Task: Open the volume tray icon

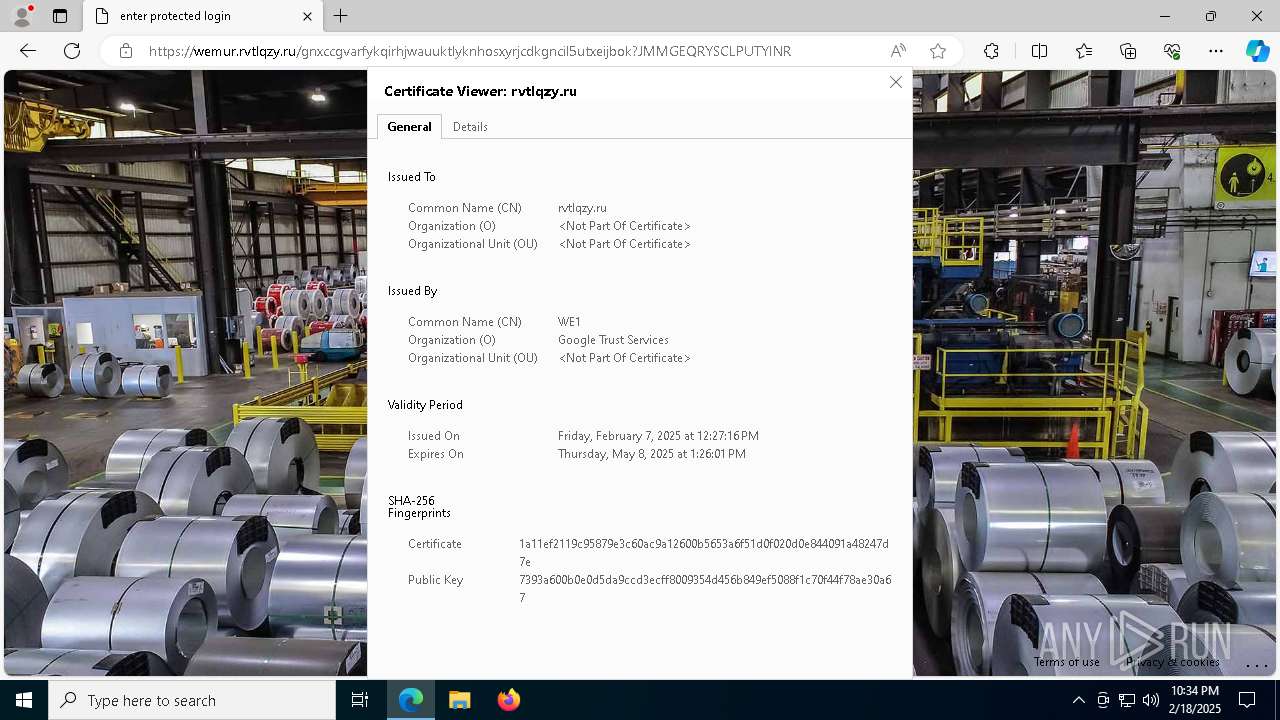Action: [x=1151, y=700]
